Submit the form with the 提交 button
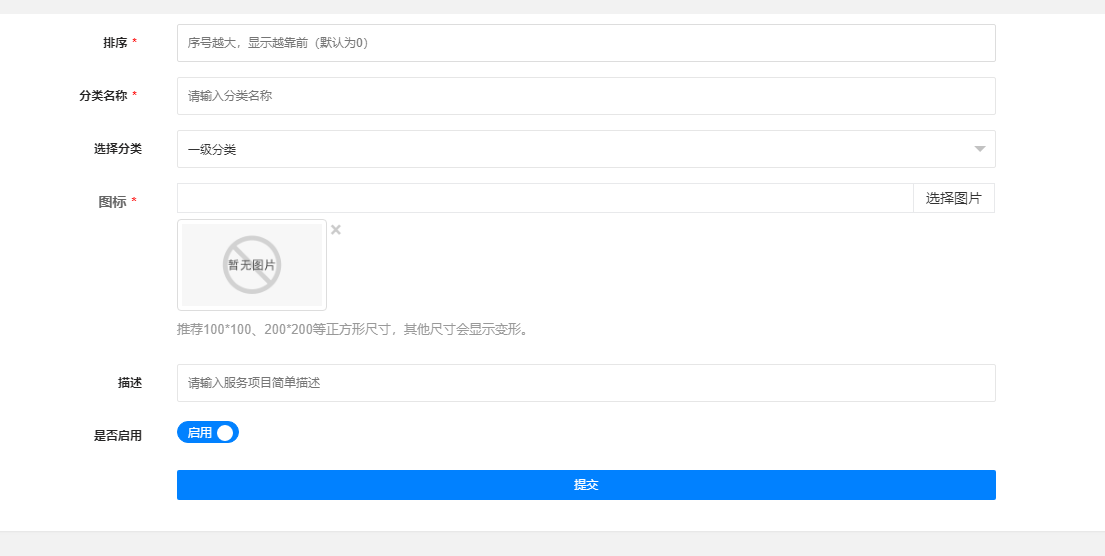Screen dimensions: 1105x556 click(586, 485)
